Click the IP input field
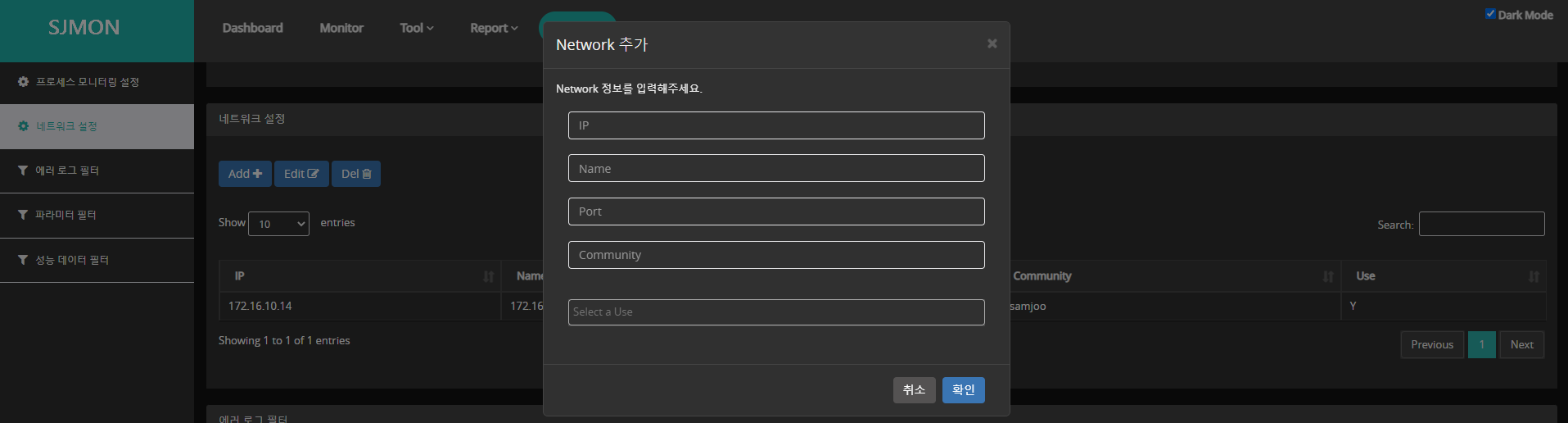 tap(775, 125)
